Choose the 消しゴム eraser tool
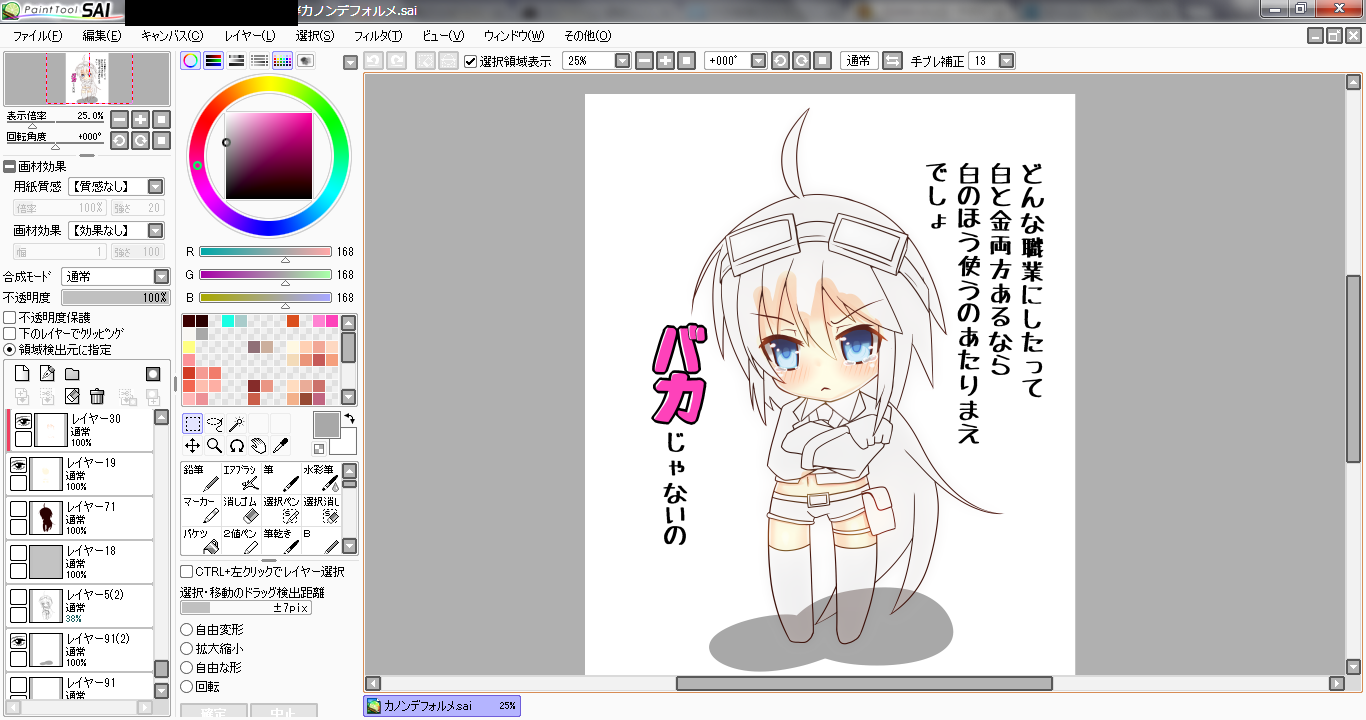The height and width of the screenshot is (720, 1366). coord(240,510)
